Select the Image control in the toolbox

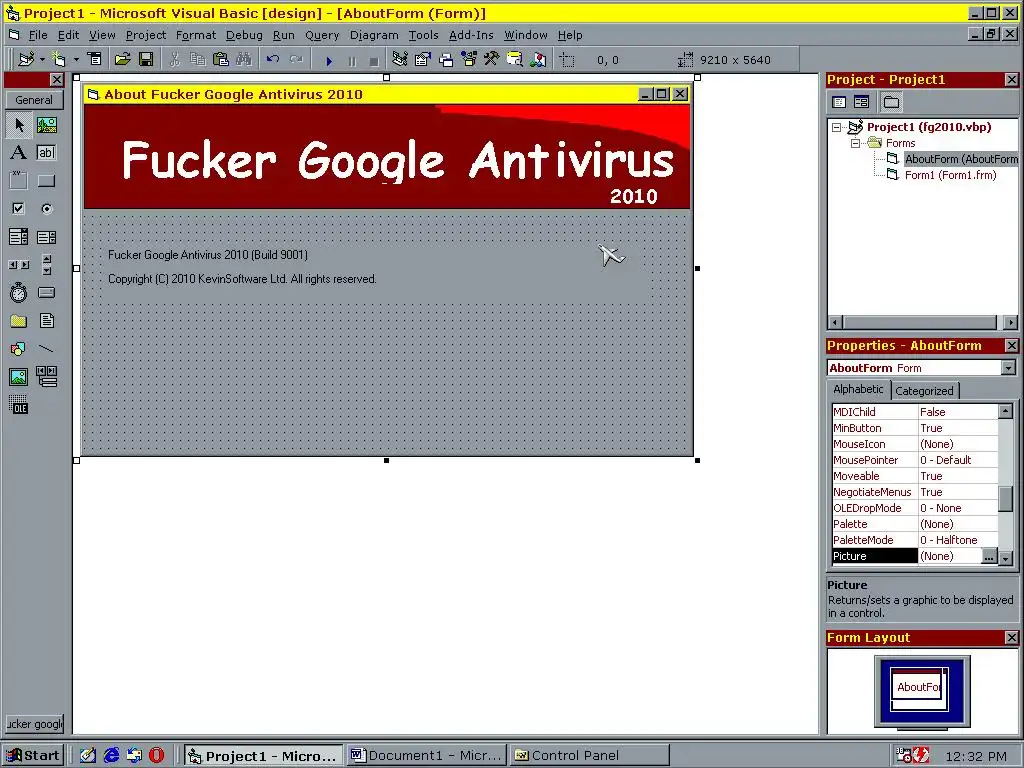[19, 377]
